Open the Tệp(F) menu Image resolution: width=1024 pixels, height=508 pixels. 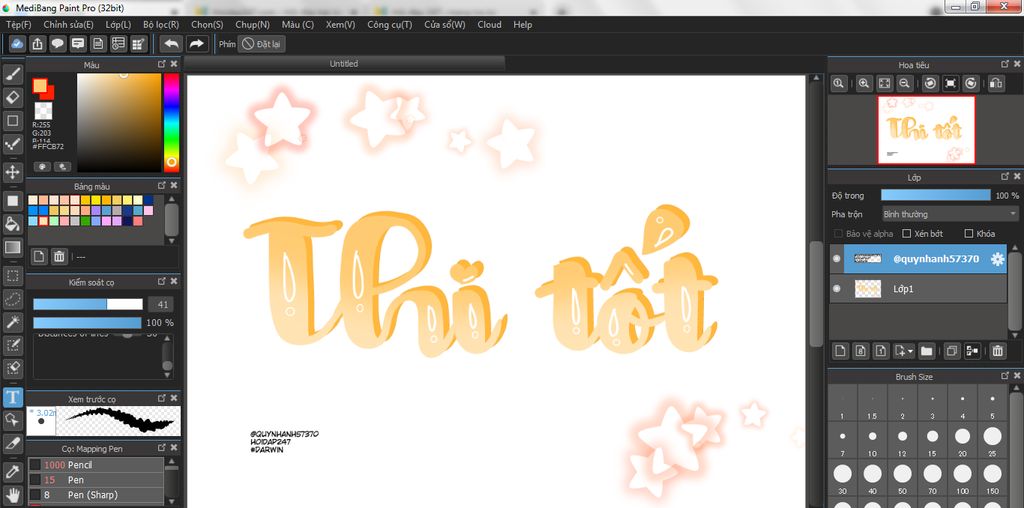(x=18, y=24)
